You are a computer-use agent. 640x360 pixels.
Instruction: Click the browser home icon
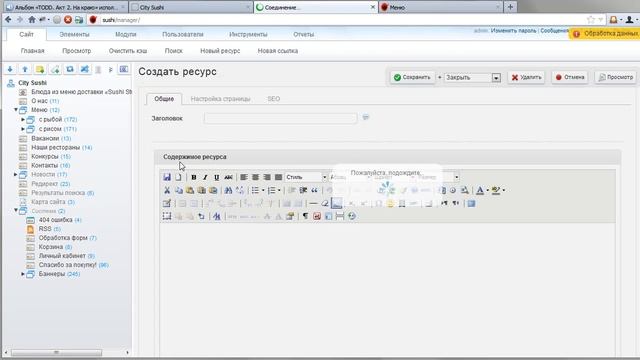[31, 20]
